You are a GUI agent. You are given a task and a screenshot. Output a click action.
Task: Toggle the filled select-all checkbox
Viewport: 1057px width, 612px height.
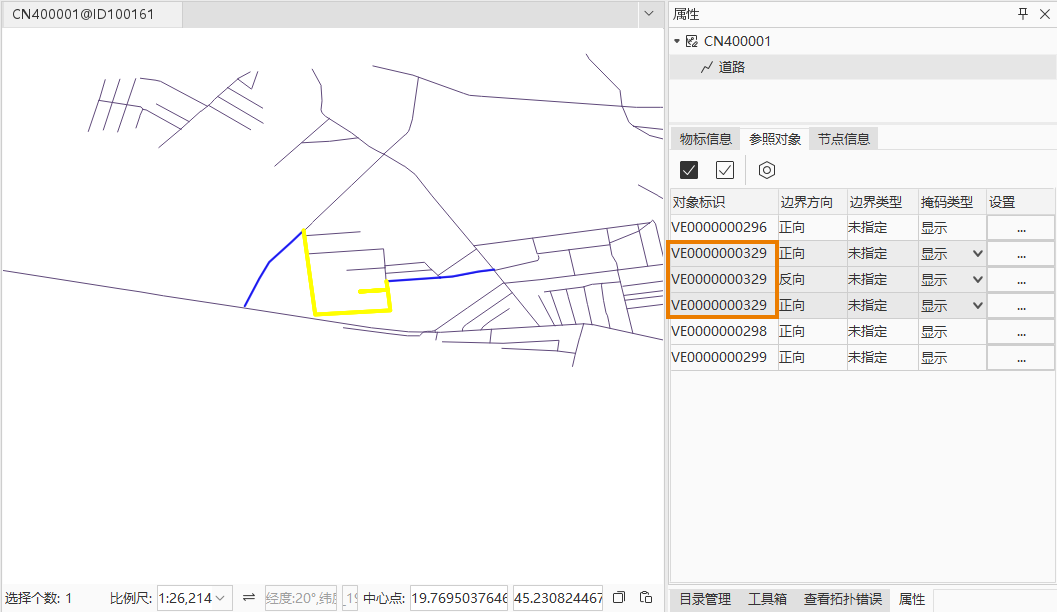(689, 170)
